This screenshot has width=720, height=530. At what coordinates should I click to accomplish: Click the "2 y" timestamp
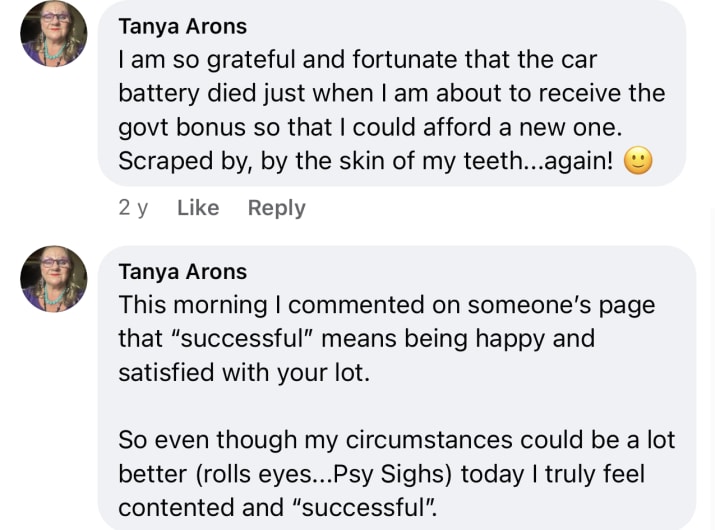pyautogui.click(x=133, y=208)
